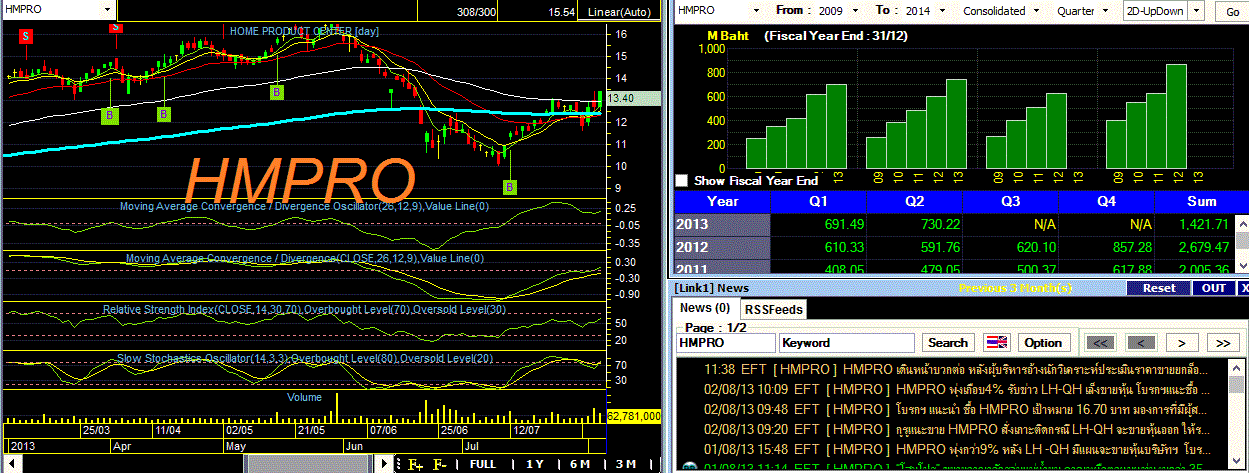Click the red S sell marker near April

117,29
